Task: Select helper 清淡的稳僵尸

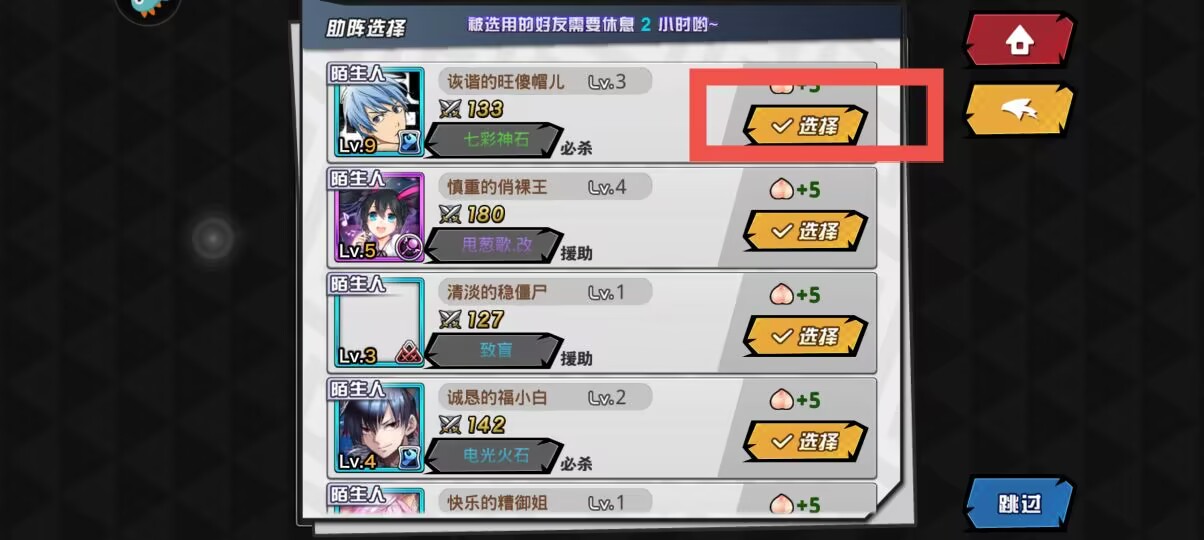Action: pyautogui.click(x=805, y=336)
